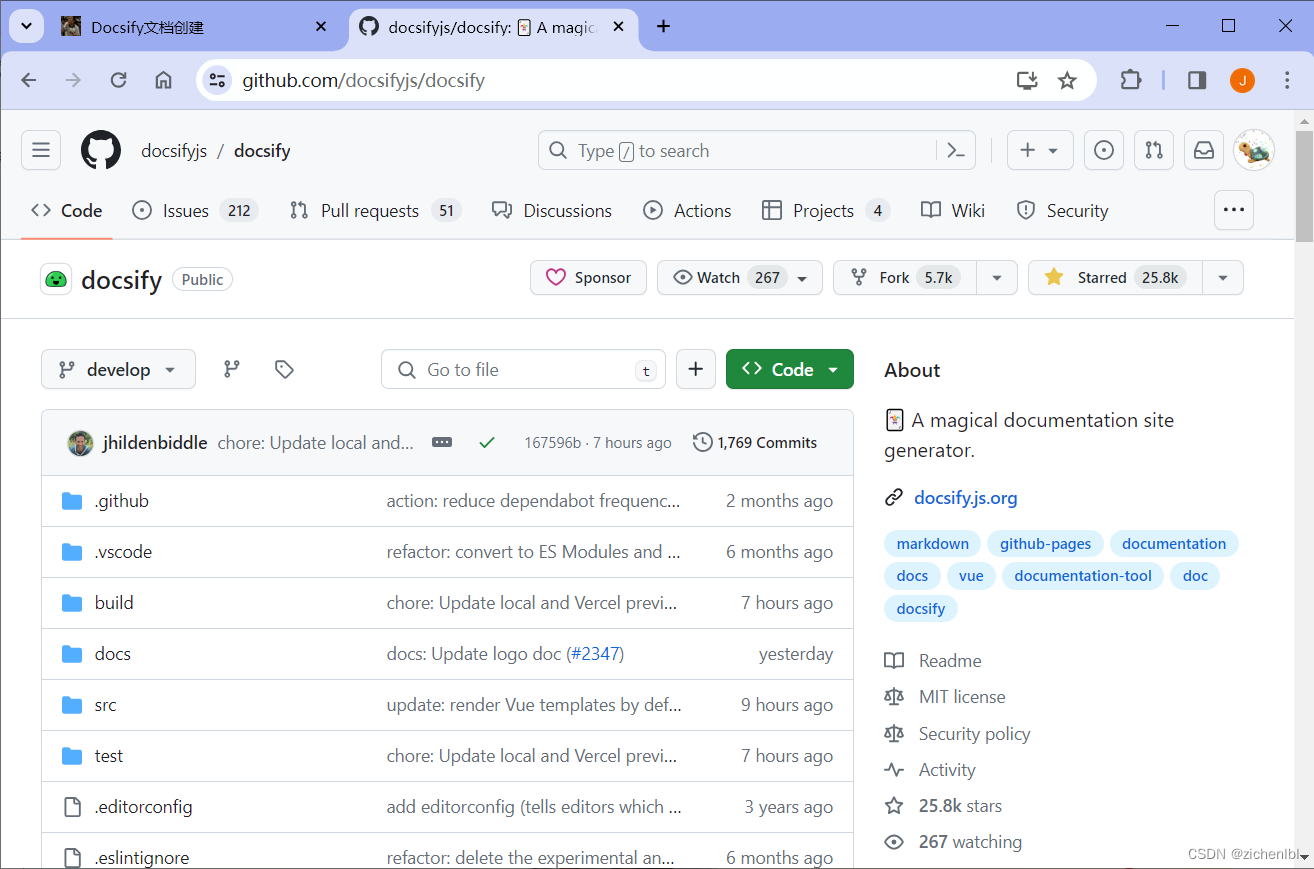
Task: Open the MIT license link
Action: (x=962, y=697)
